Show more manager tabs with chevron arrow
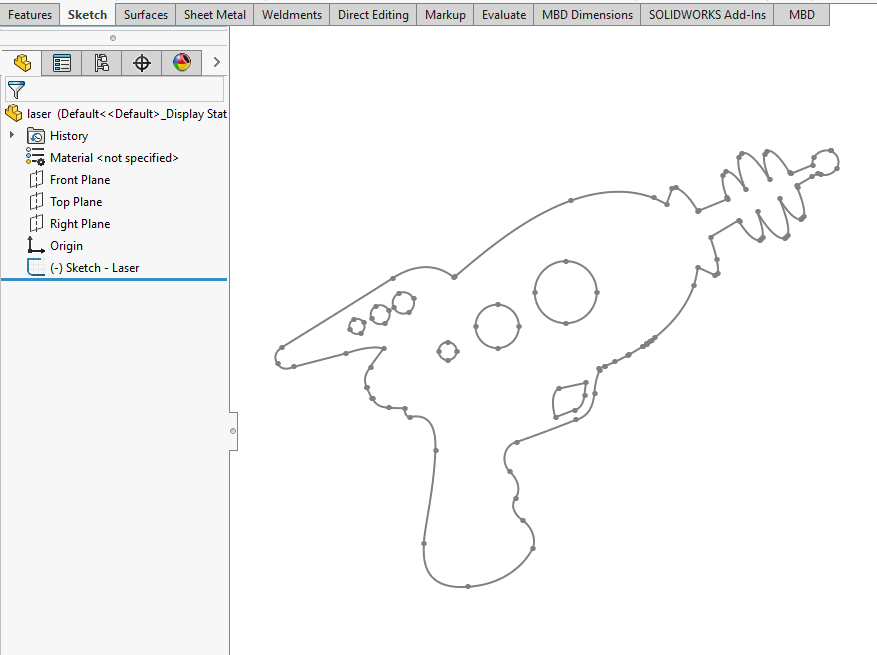 pos(217,63)
